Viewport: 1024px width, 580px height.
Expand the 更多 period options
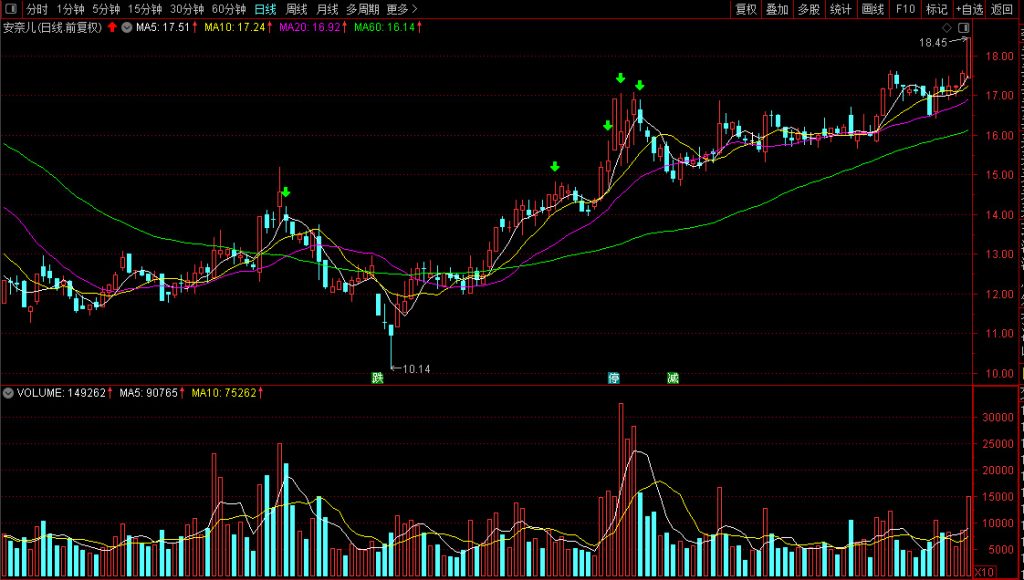point(401,9)
